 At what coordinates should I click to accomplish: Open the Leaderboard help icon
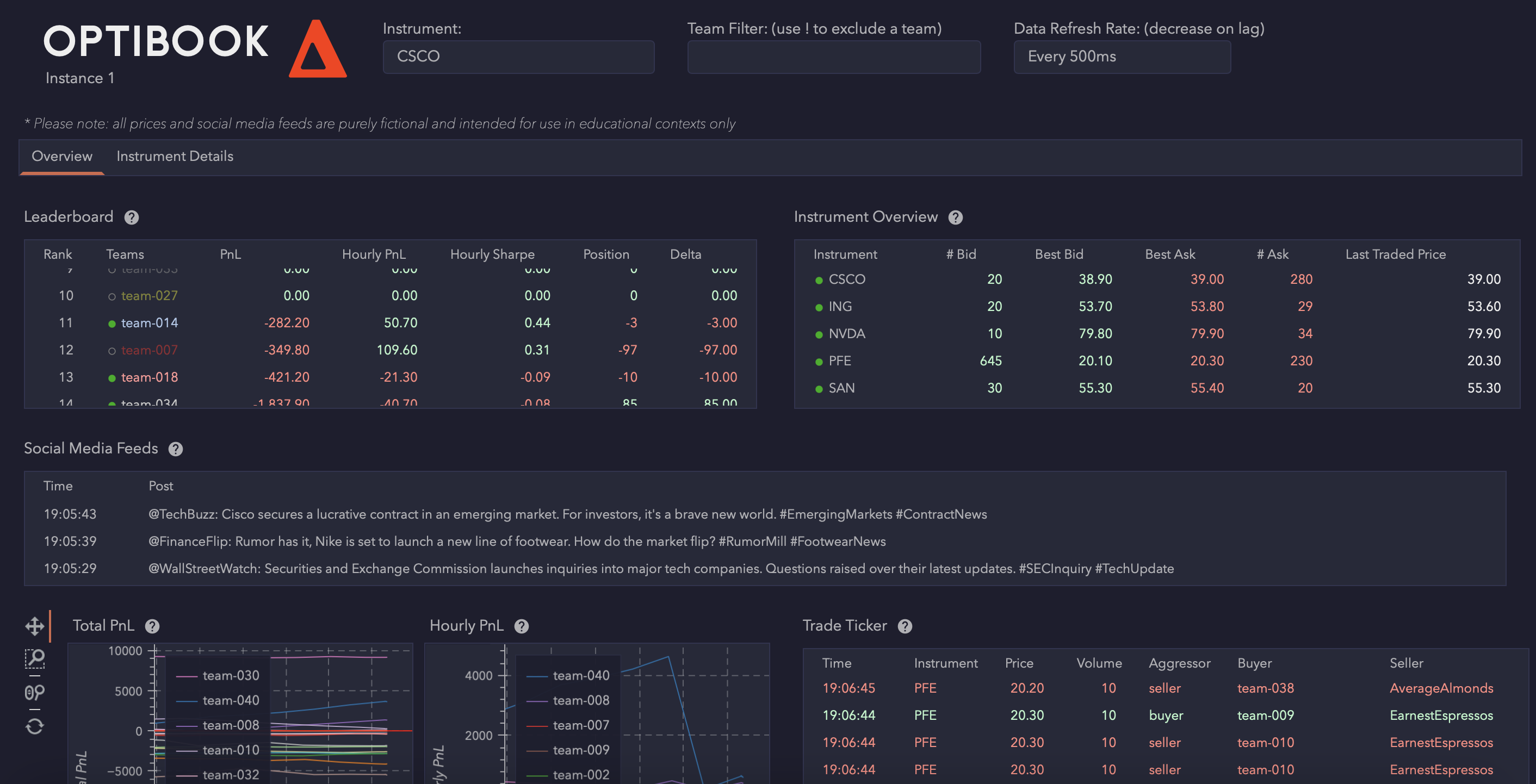[x=132, y=217]
